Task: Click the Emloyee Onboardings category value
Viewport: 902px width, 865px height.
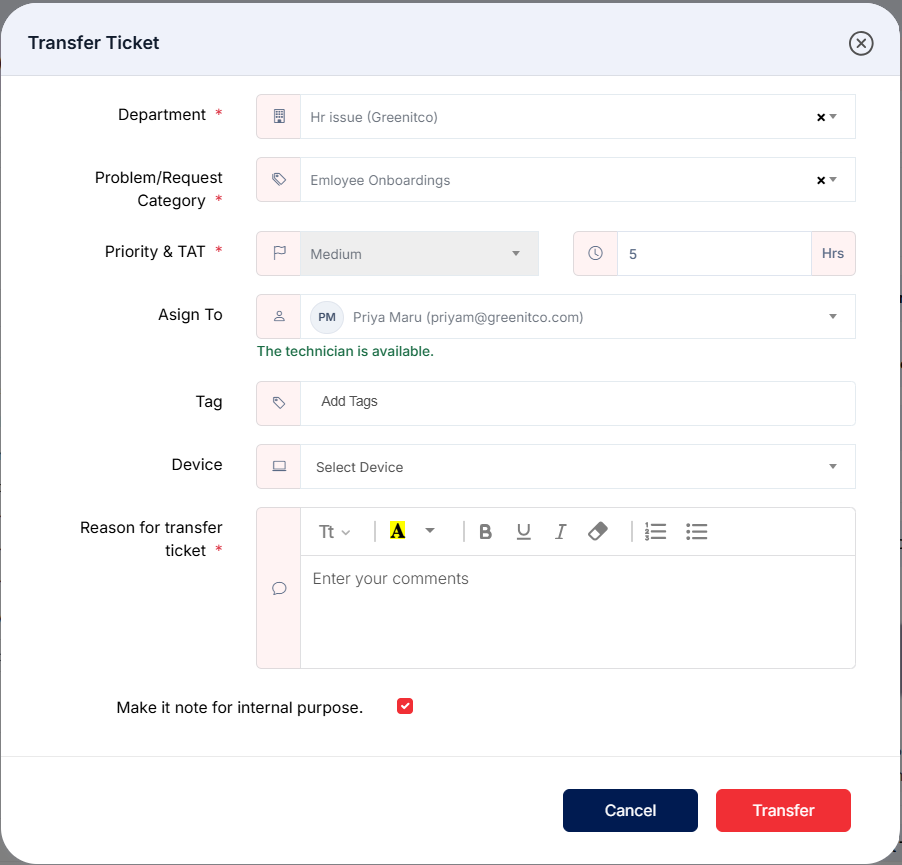Action: click(x=380, y=181)
